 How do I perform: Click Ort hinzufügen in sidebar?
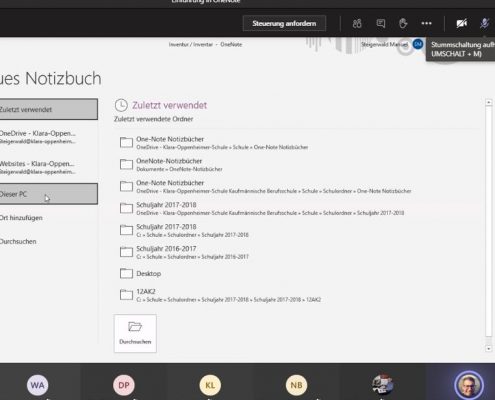pos(21,218)
